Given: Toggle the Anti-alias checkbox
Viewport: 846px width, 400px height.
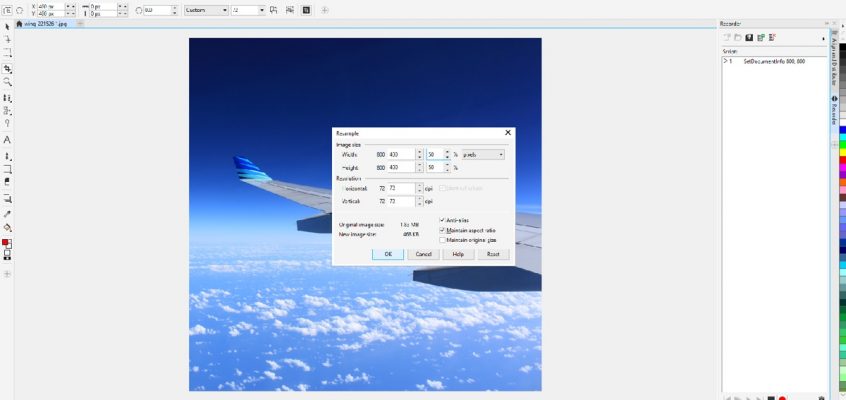Looking at the screenshot, I should click(442, 220).
